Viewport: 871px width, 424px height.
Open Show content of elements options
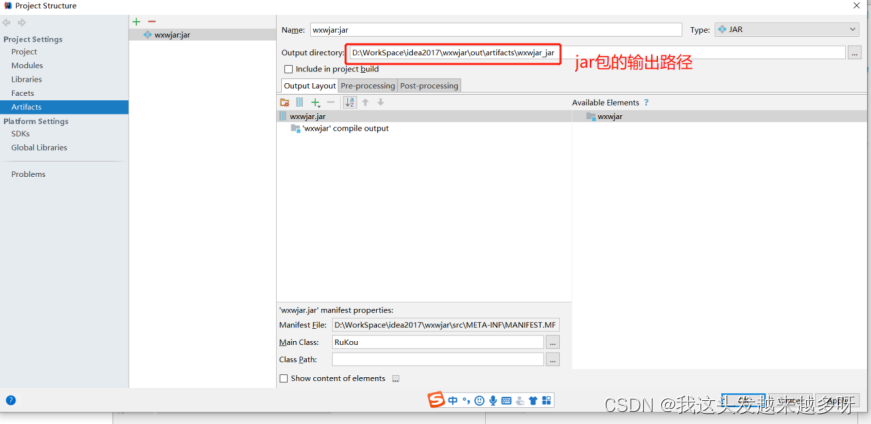click(396, 379)
